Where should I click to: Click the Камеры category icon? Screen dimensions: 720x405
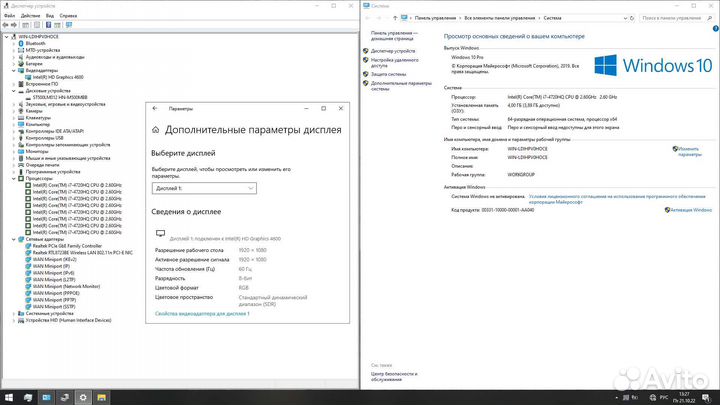[21, 111]
